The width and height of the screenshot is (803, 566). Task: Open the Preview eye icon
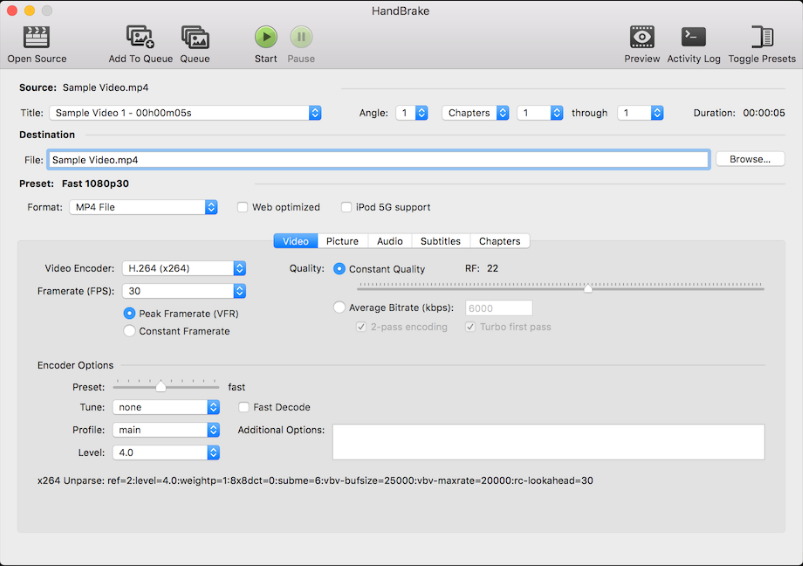[642, 38]
